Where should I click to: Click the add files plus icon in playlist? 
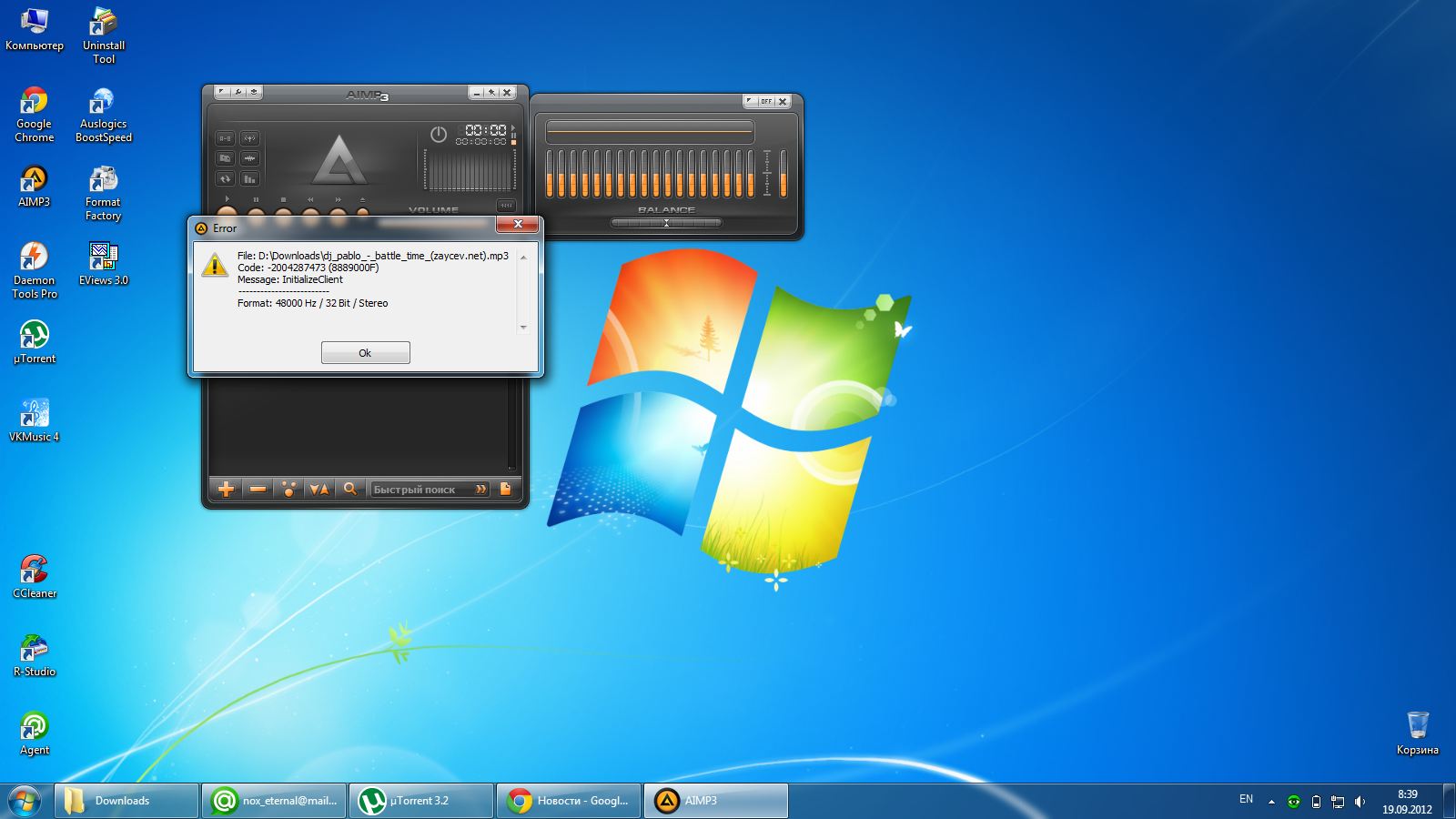(226, 489)
